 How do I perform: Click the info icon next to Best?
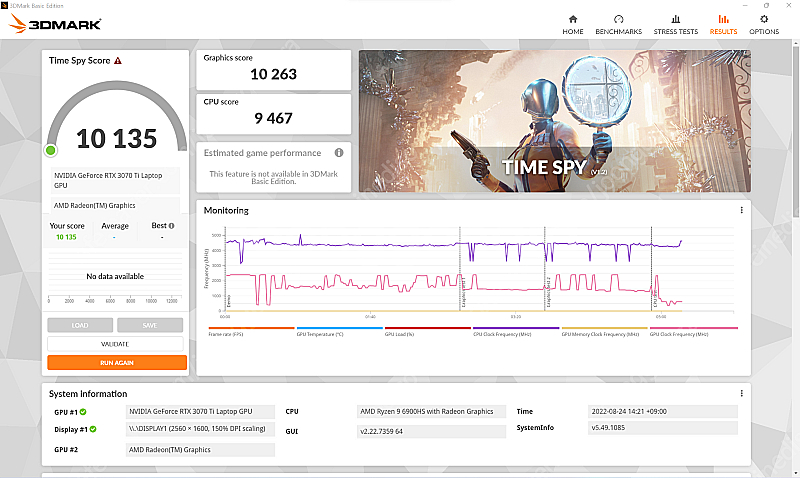coord(171,225)
